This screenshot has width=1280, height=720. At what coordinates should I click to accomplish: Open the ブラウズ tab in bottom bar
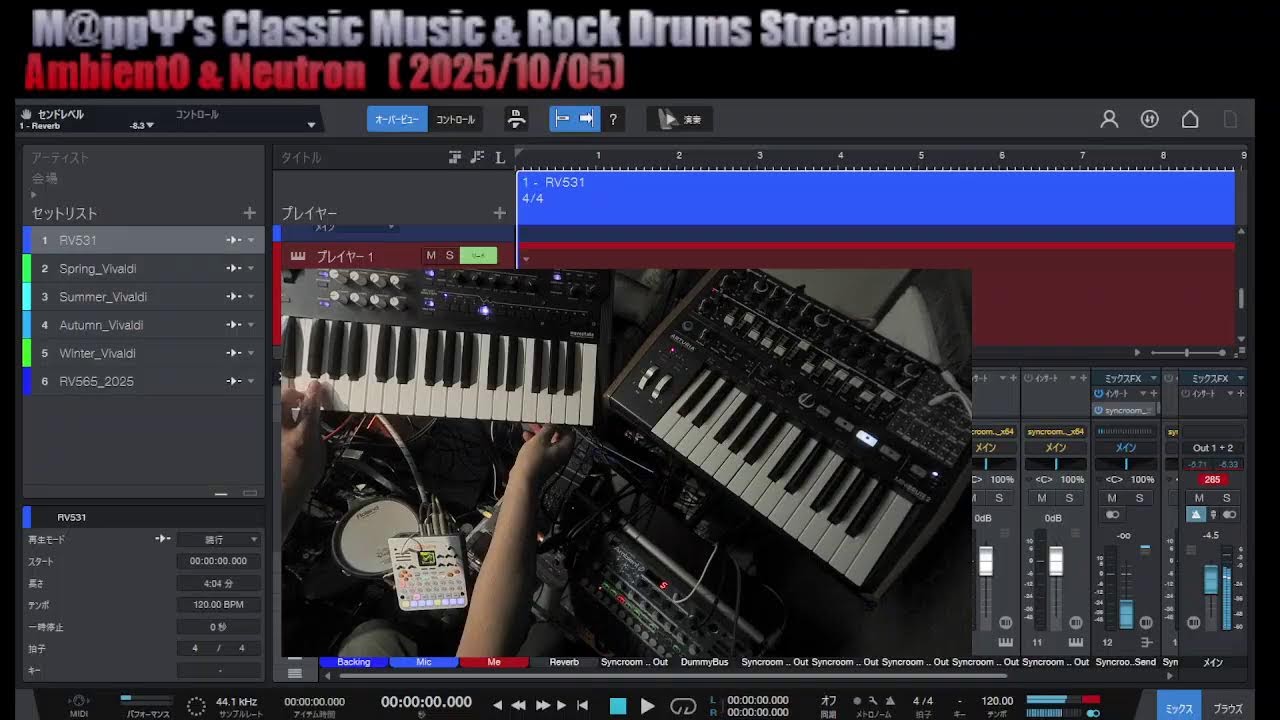(1228, 708)
